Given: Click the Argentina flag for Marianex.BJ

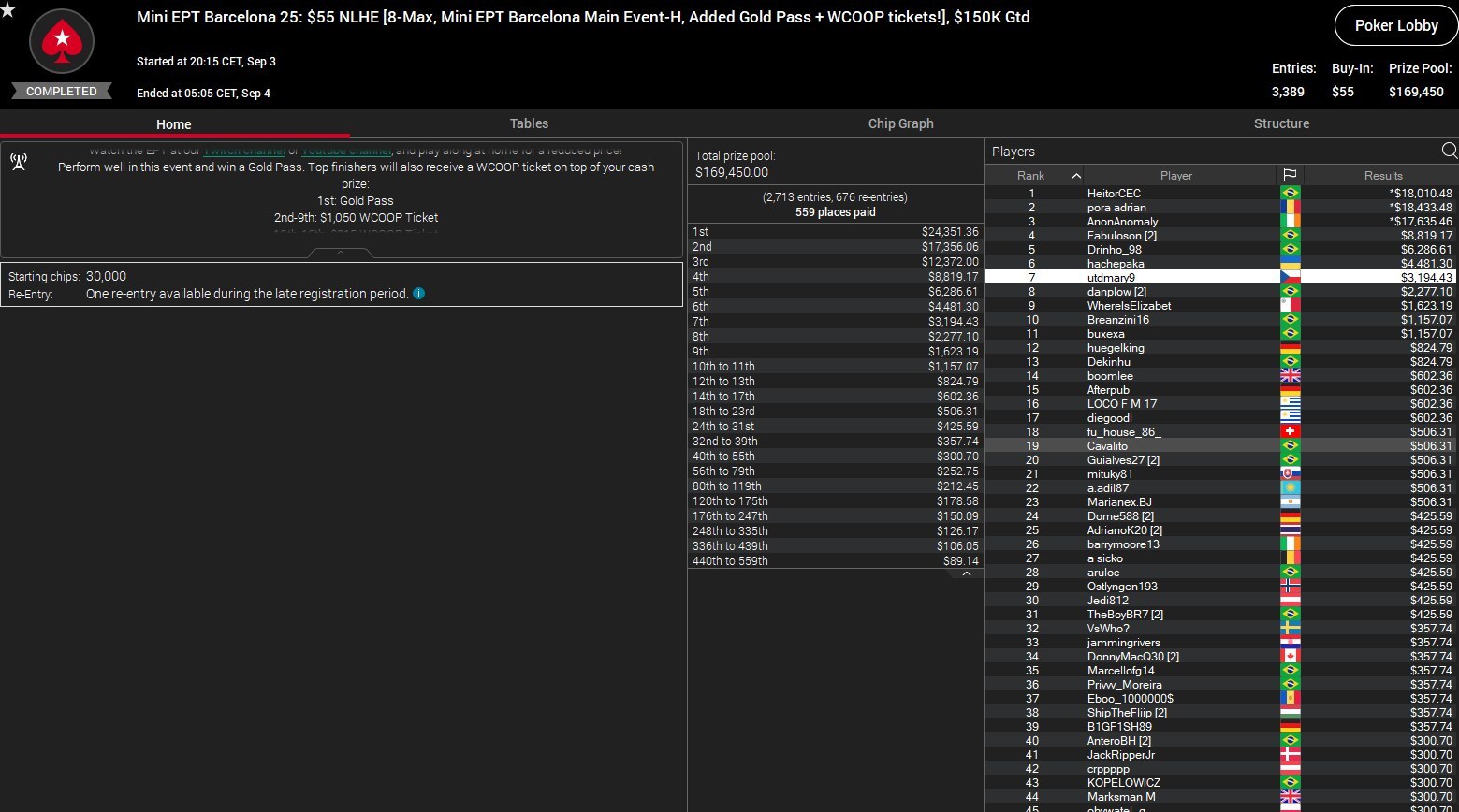Looking at the screenshot, I should coord(1291,501).
